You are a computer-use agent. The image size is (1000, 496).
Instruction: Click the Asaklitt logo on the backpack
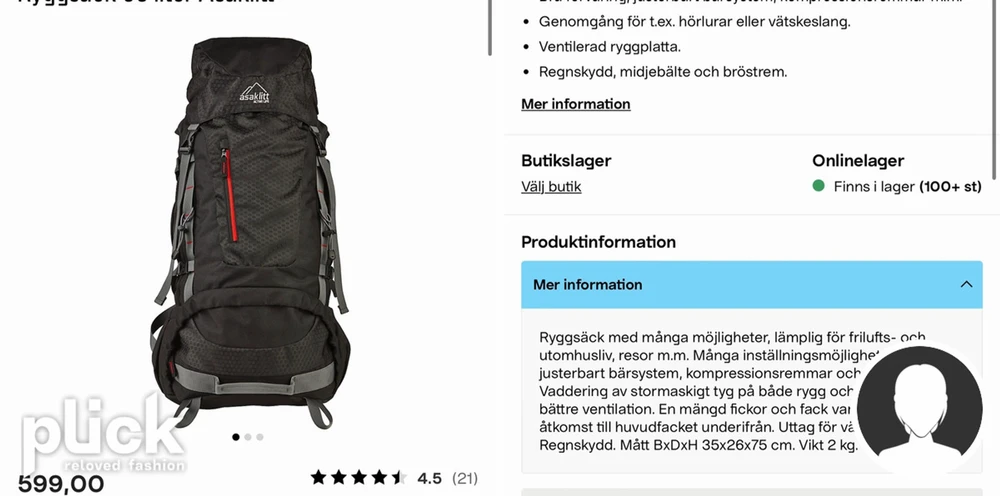254,93
